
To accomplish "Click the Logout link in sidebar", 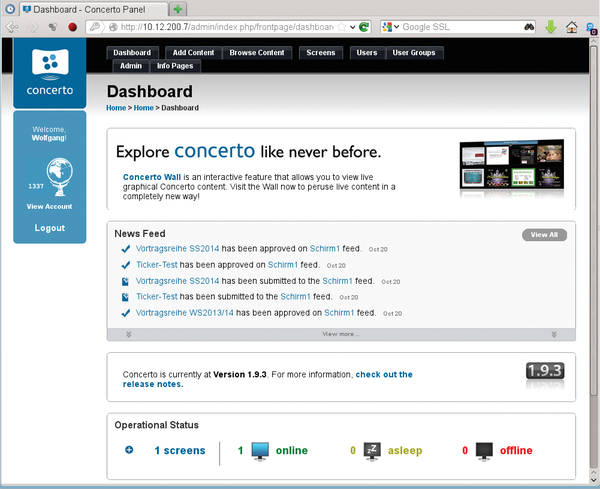I will pos(49,228).
